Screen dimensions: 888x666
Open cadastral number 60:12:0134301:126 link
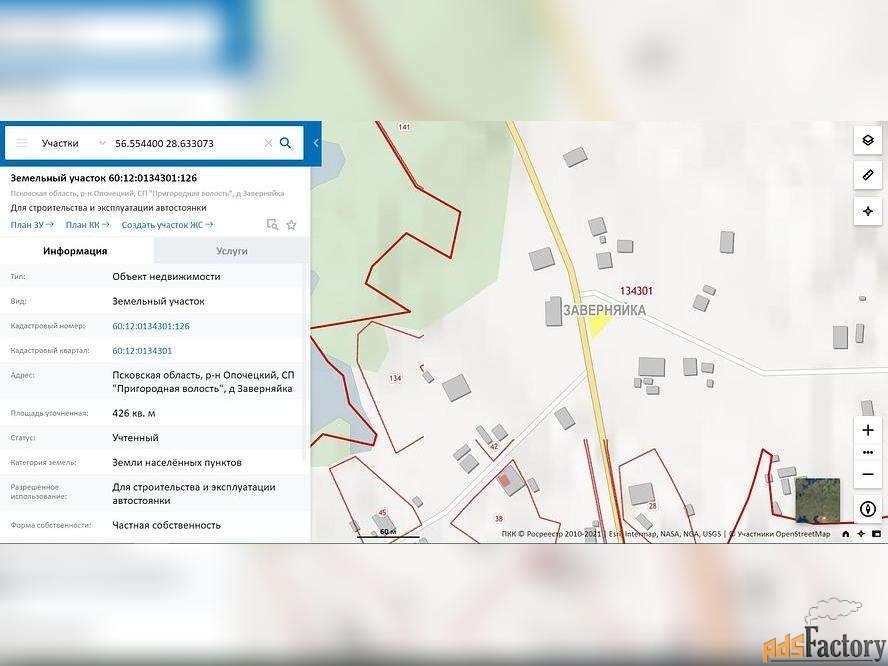151,326
